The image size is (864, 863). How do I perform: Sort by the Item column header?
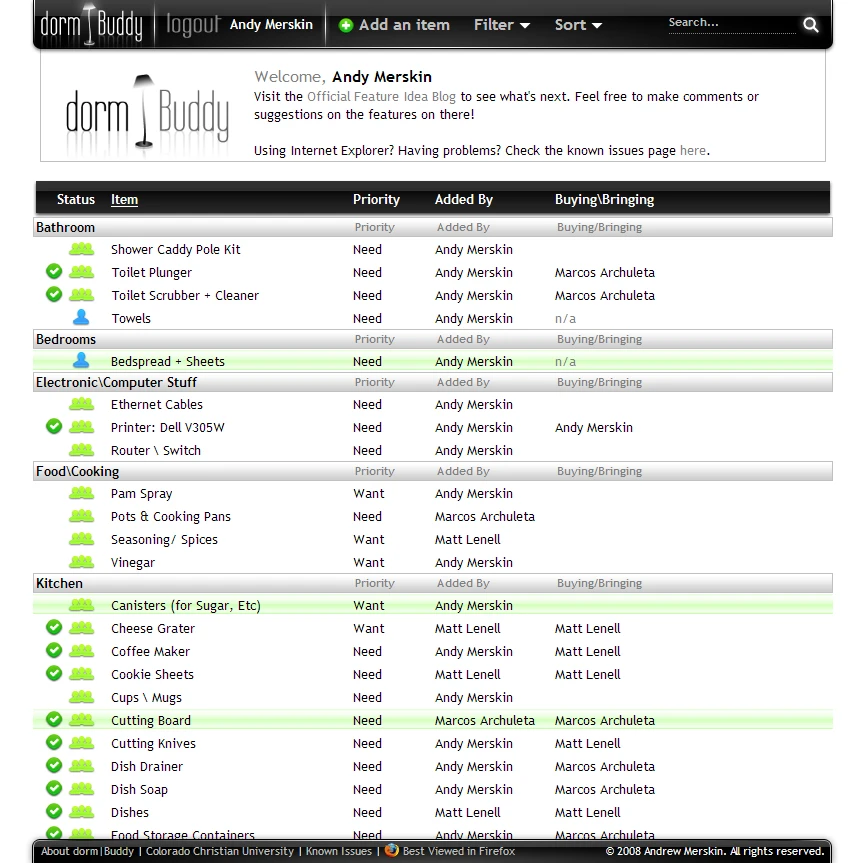tap(124, 199)
